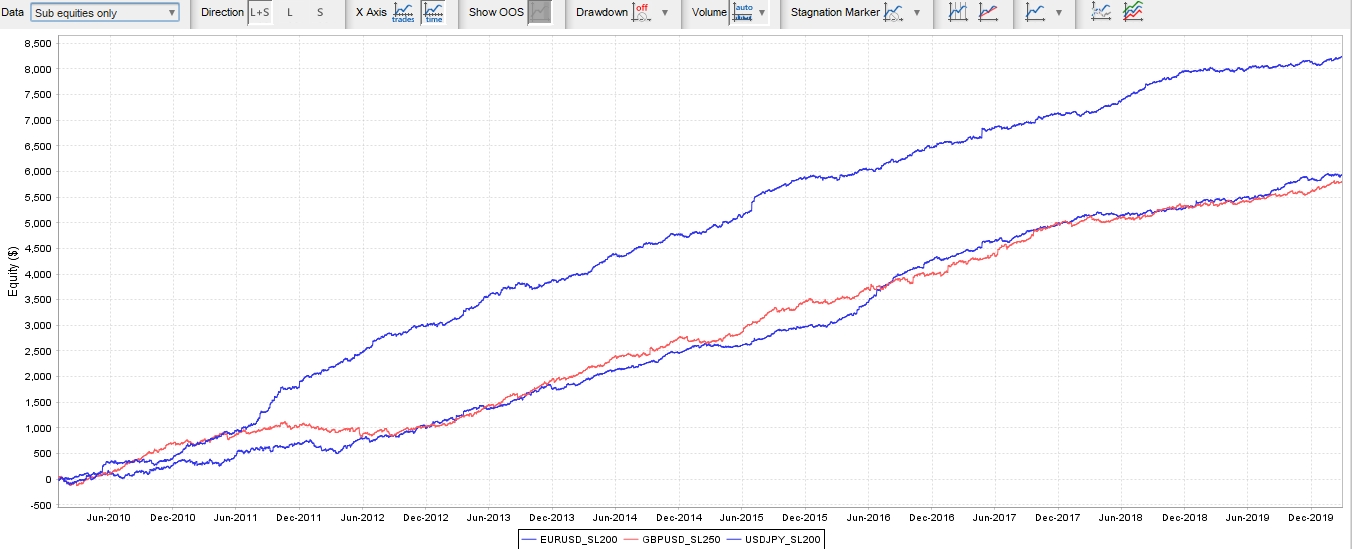Expand the Volume options arrow
1352x549 pixels.
(763, 13)
